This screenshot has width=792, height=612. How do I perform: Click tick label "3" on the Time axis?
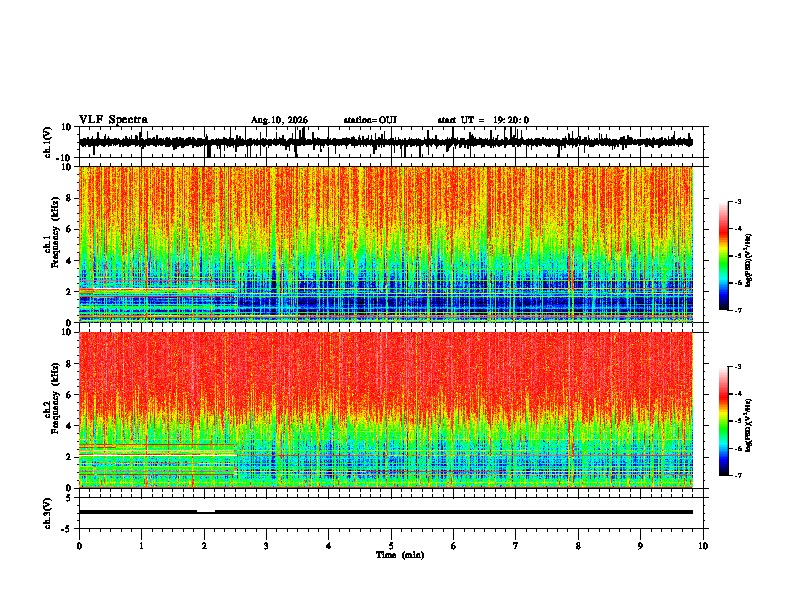[266, 546]
